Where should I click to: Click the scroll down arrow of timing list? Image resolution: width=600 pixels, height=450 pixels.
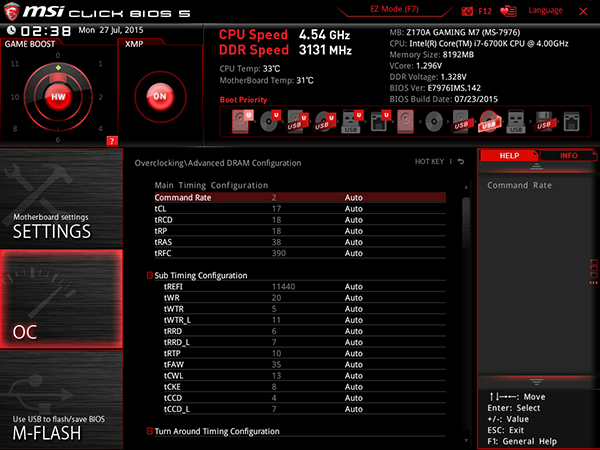[466, 440]
